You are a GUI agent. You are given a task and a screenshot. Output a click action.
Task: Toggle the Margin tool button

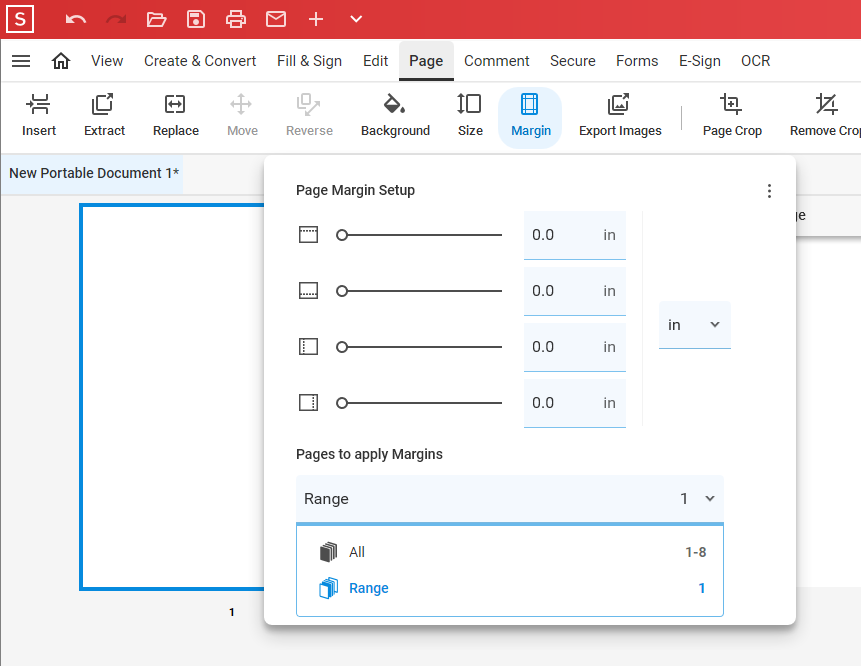530,116
